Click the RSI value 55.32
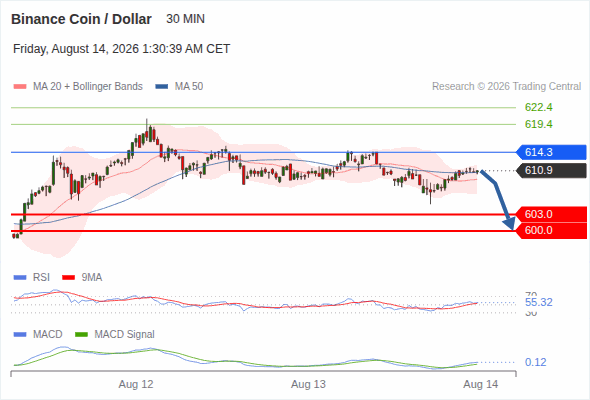 (538, 303)
